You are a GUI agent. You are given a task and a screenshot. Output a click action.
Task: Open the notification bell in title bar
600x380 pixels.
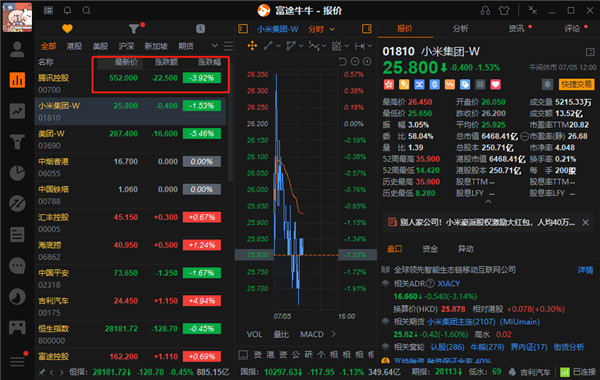67,10
